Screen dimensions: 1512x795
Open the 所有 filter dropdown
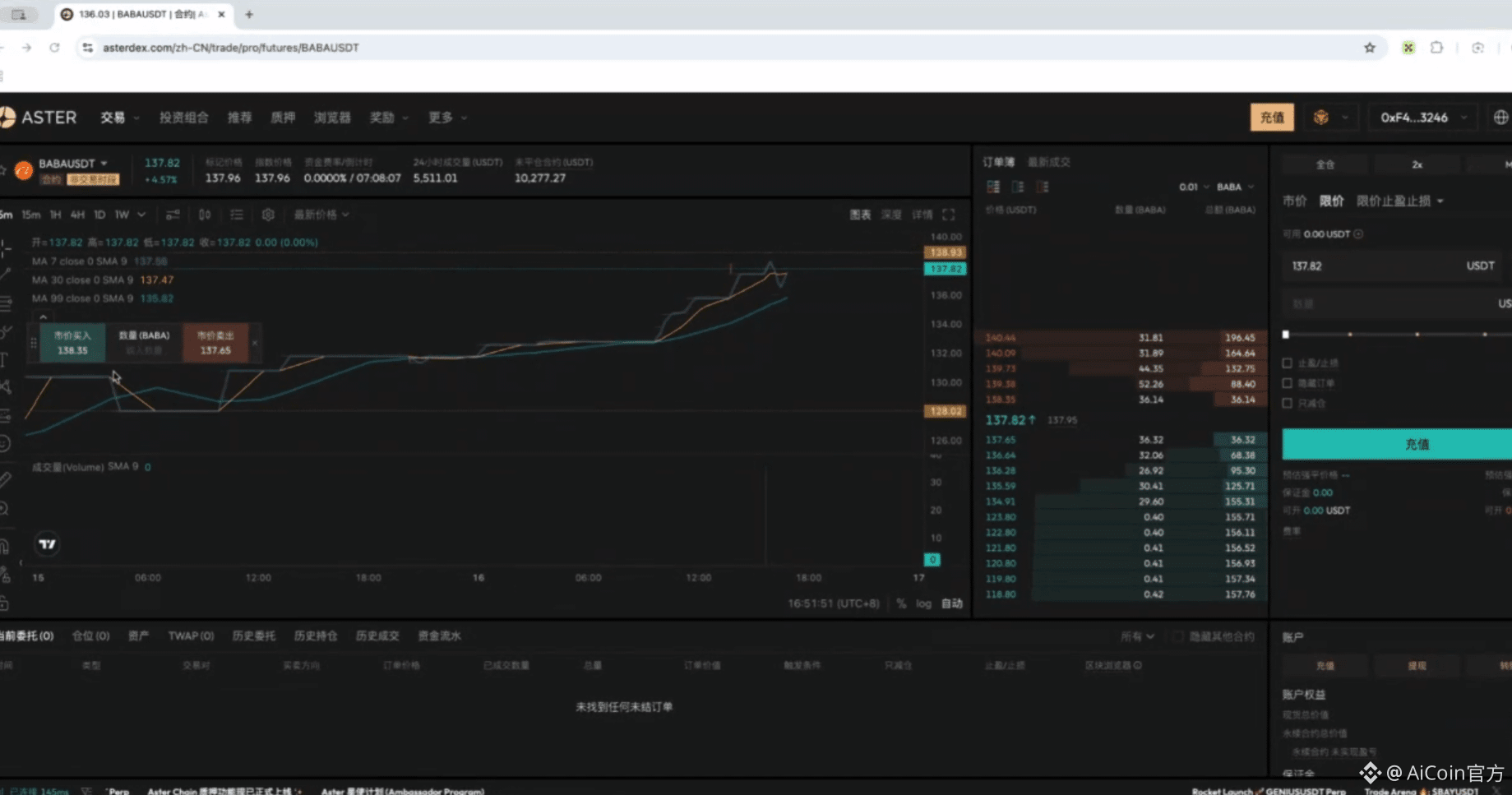click(1137, 636)
